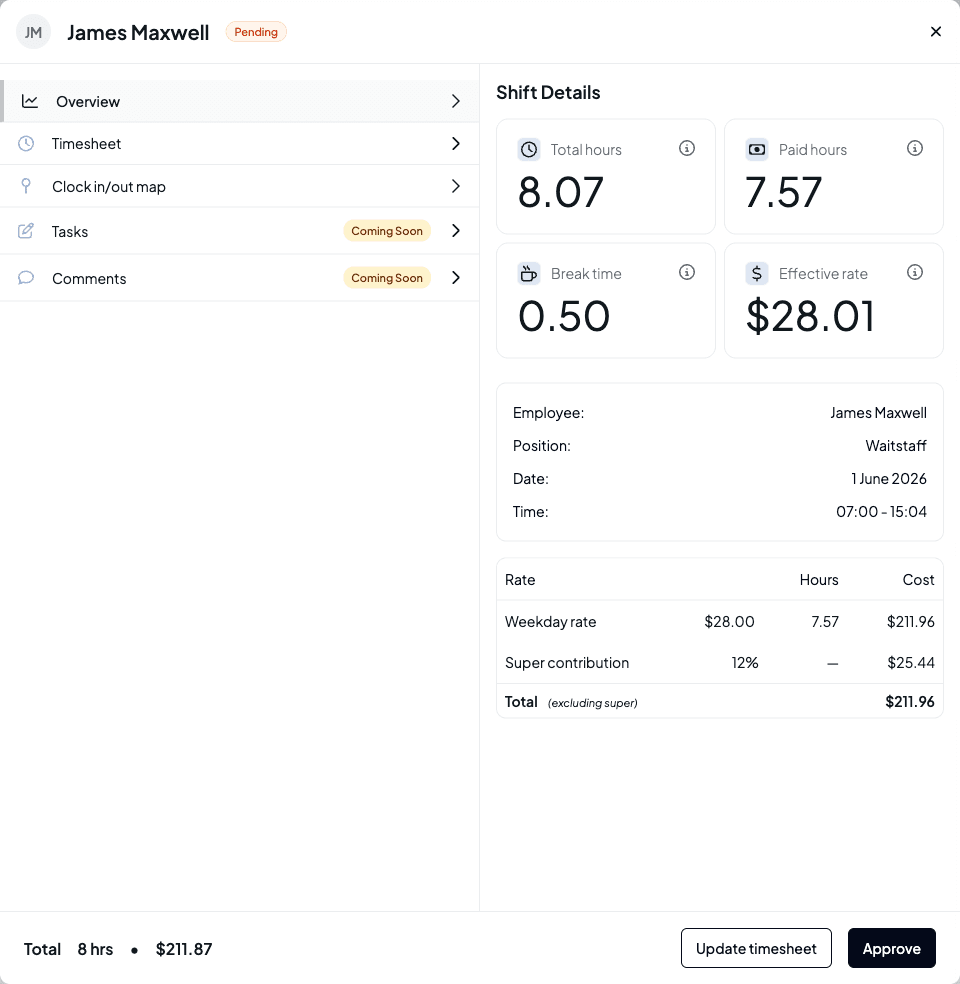Open the Overview section

pos(241,101)
